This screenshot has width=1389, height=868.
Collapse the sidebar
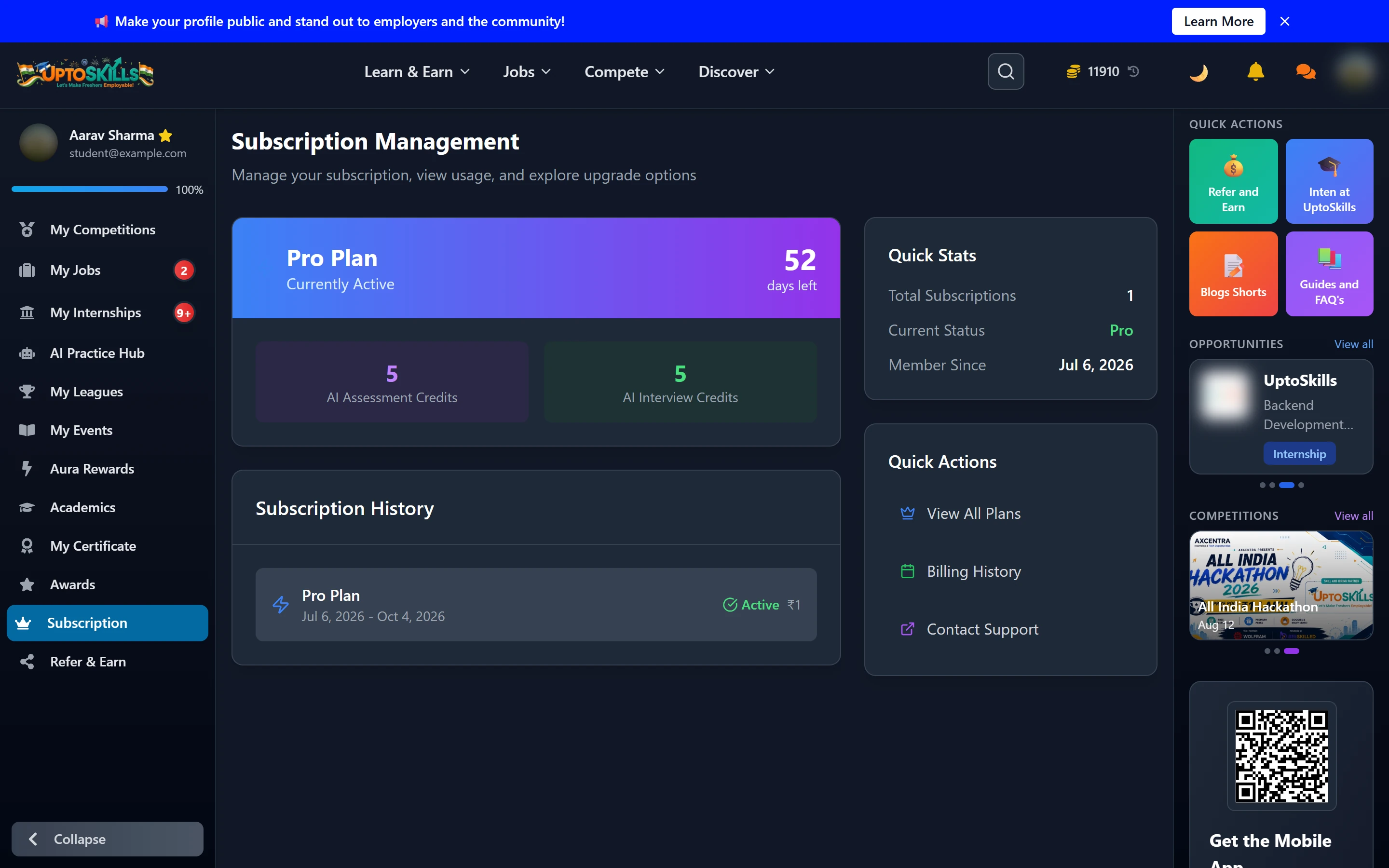click(x=108, y=839)
